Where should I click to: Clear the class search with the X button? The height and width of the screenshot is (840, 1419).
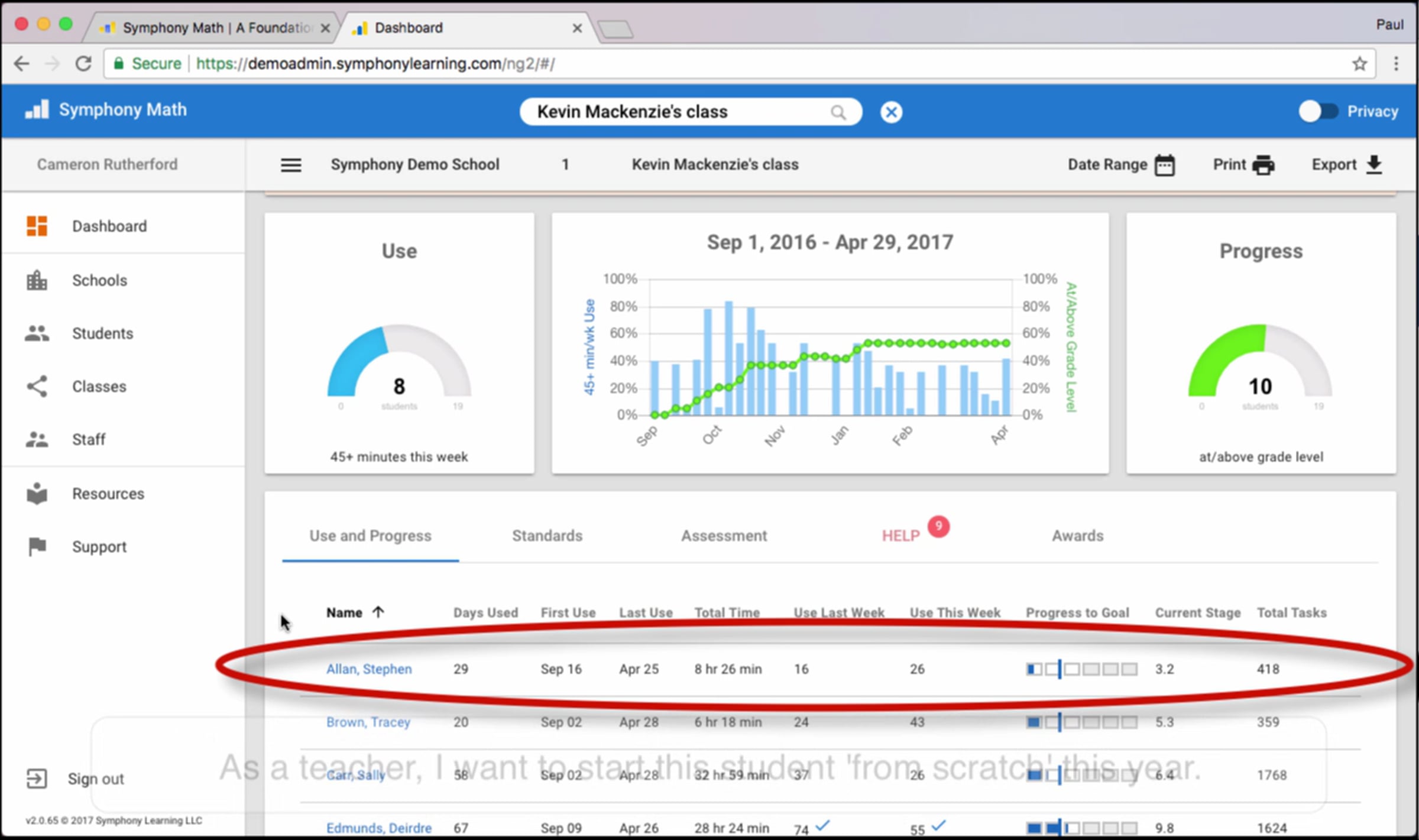coord(891,112)
